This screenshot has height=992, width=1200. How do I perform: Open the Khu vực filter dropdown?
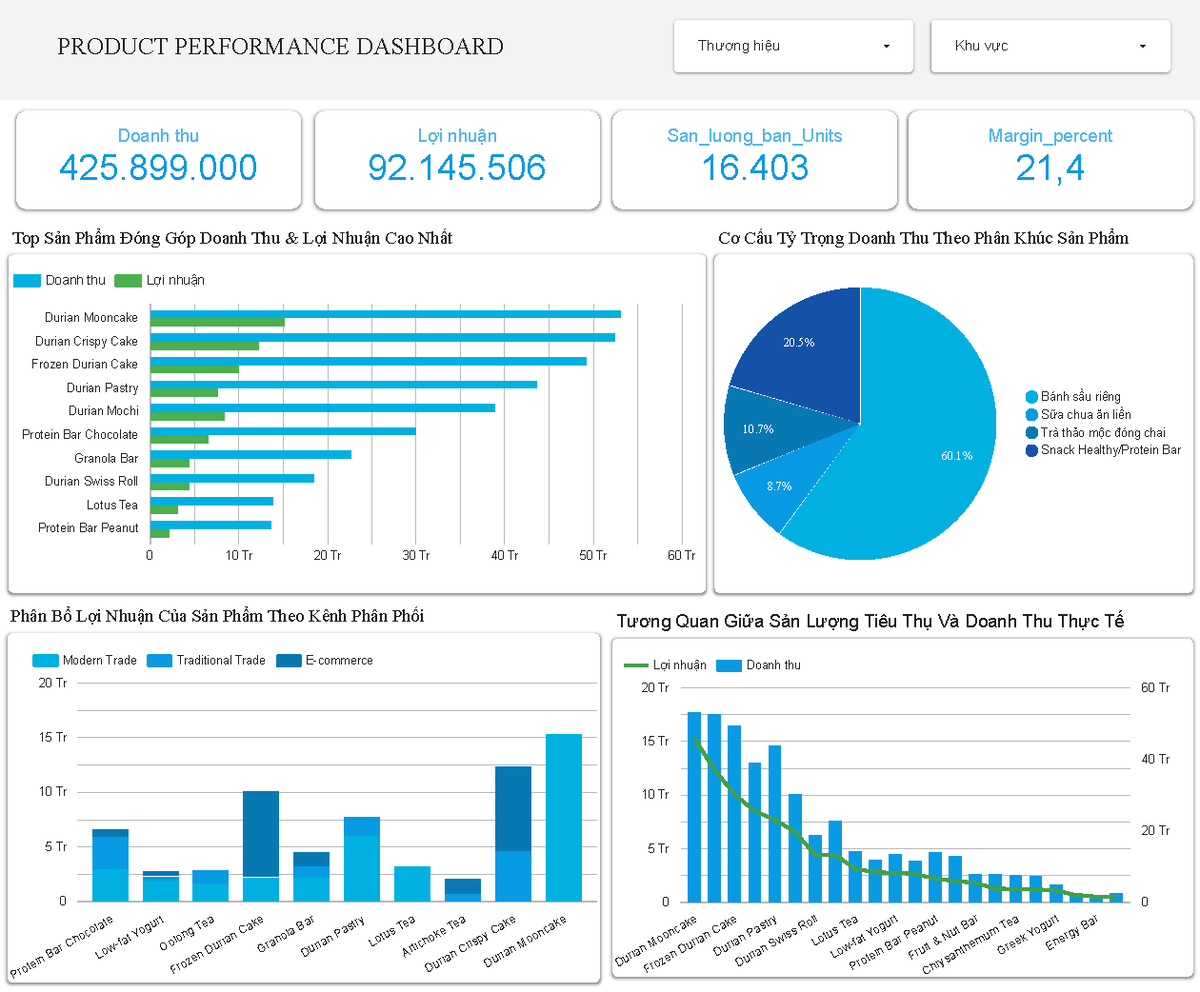(x=1050, y=46)
